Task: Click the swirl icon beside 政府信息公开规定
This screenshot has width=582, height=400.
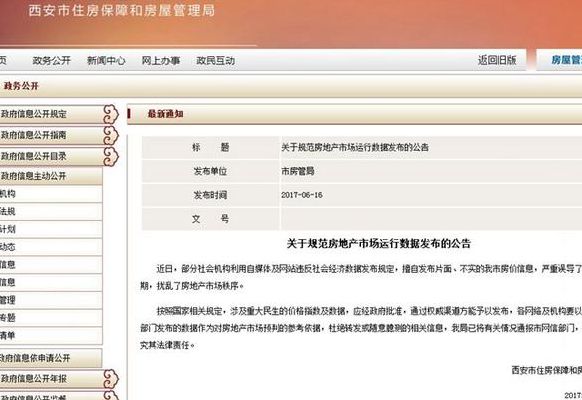Action: pos(111,114)
